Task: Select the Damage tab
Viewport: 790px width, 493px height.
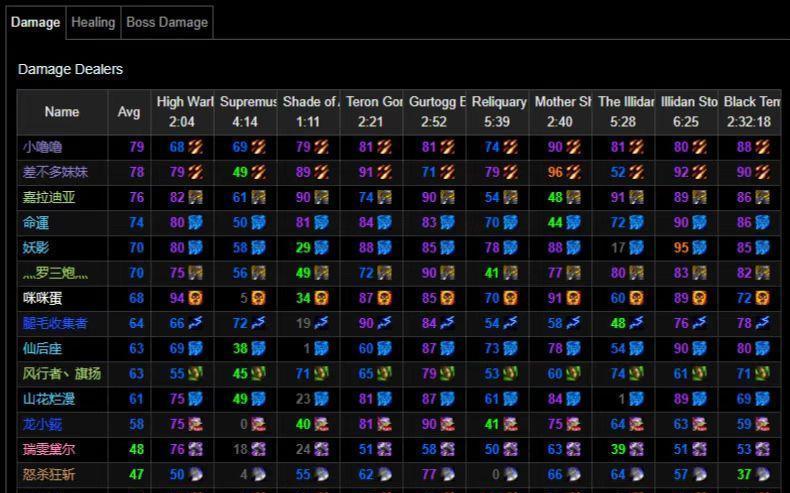Action: [x=35, y=22]
